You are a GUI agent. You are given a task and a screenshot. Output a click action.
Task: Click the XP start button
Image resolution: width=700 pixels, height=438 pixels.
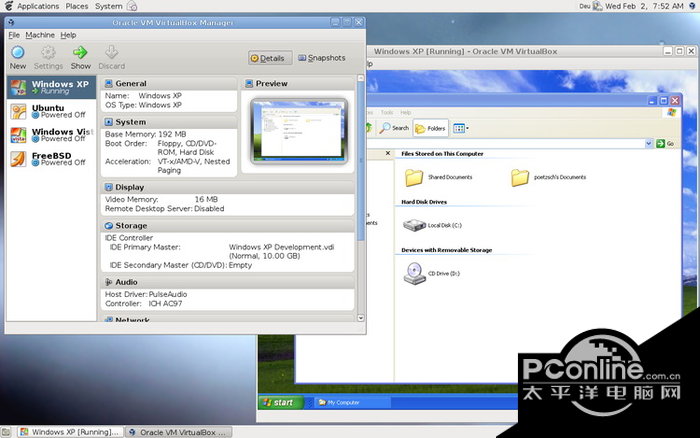click(x=282, y=402)
